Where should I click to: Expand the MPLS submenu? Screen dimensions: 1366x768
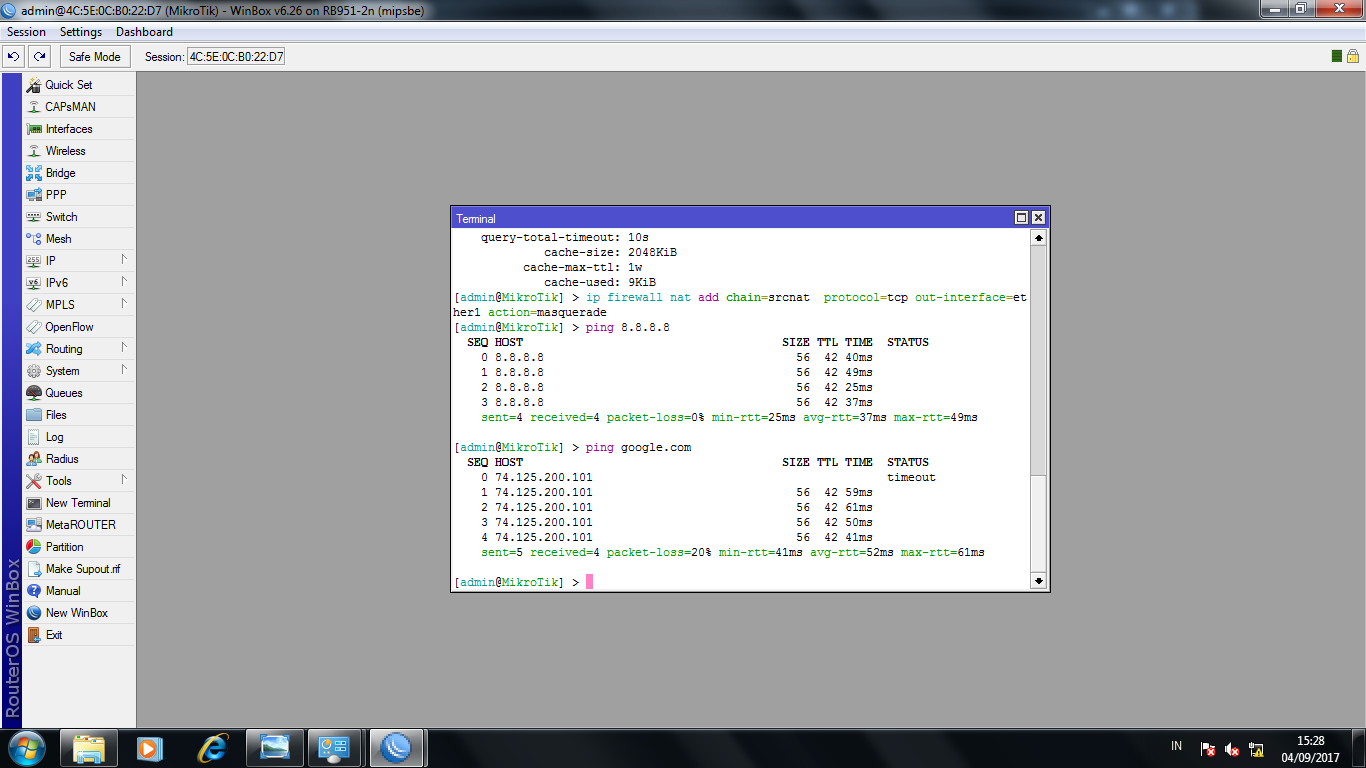(124, 304)
